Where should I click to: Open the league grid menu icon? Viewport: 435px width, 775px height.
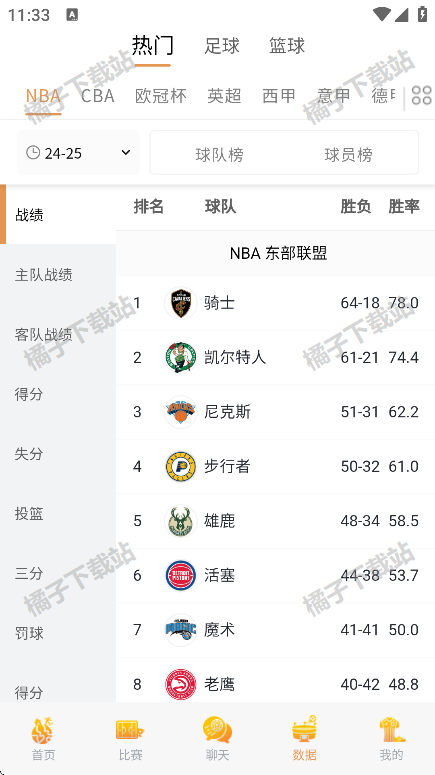coord(422,95)
